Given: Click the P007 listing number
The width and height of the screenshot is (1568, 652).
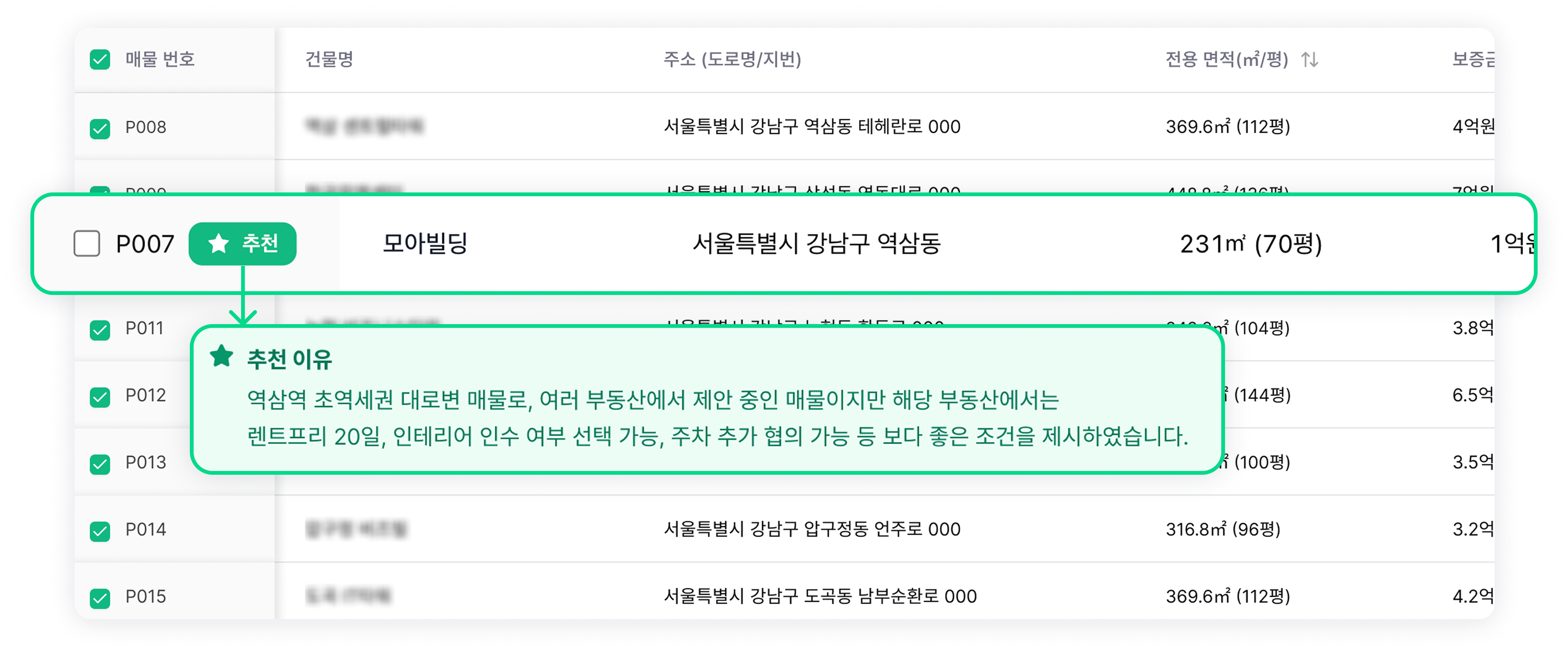Looking at the screenshot, I should 145,244.
